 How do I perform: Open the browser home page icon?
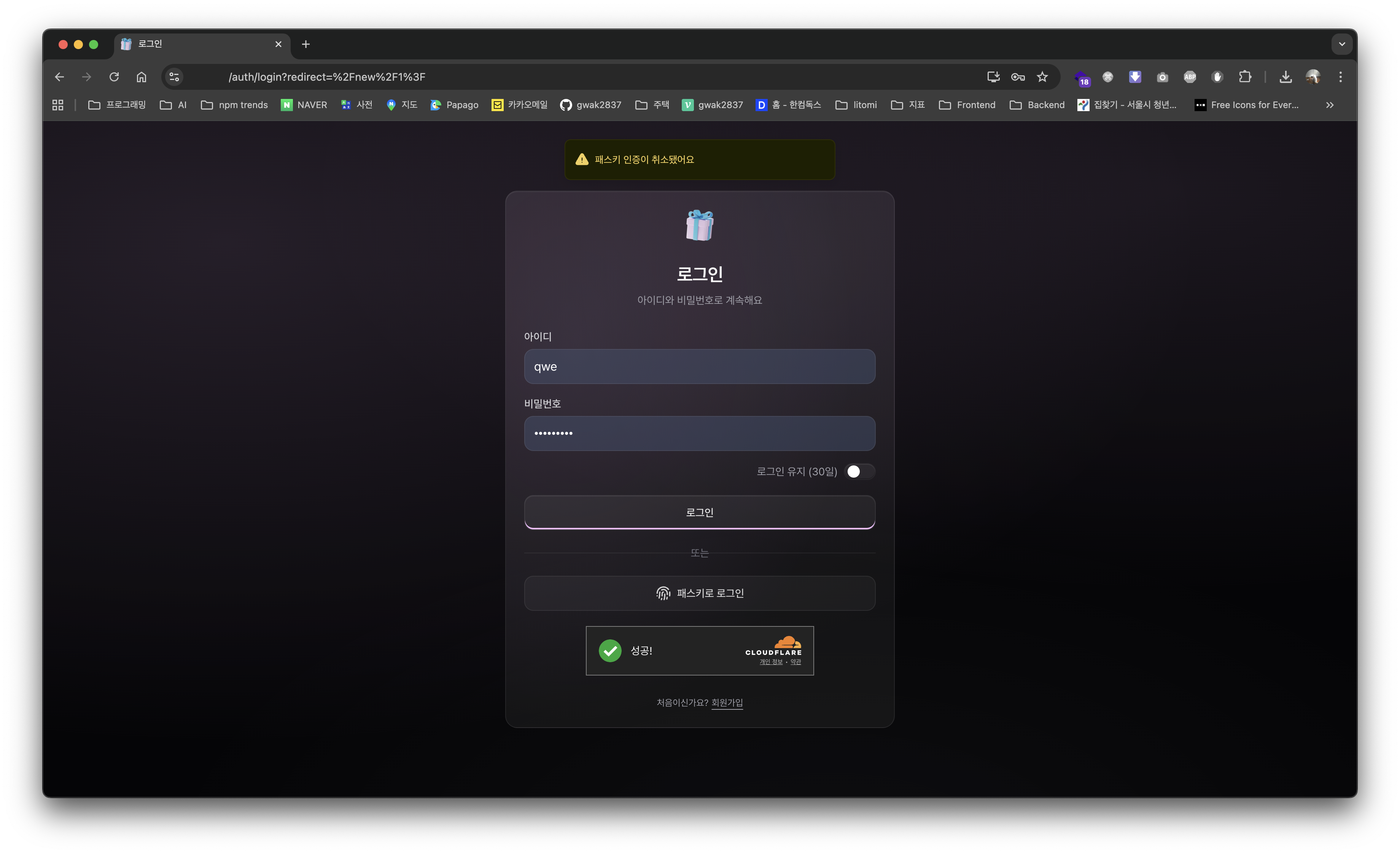[x=142, y=77]
